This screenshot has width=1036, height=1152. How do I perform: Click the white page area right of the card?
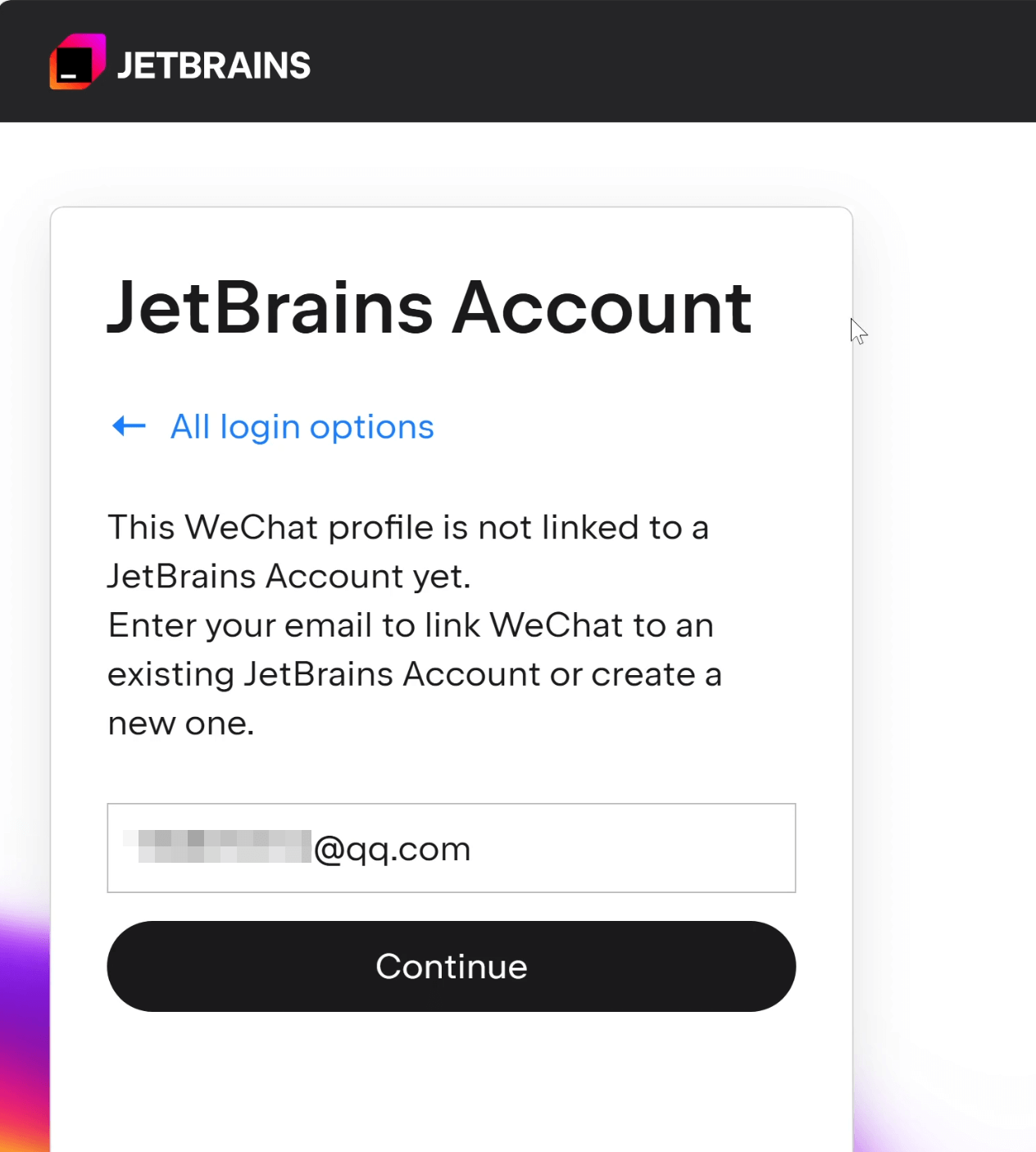(x=943, y=574)
